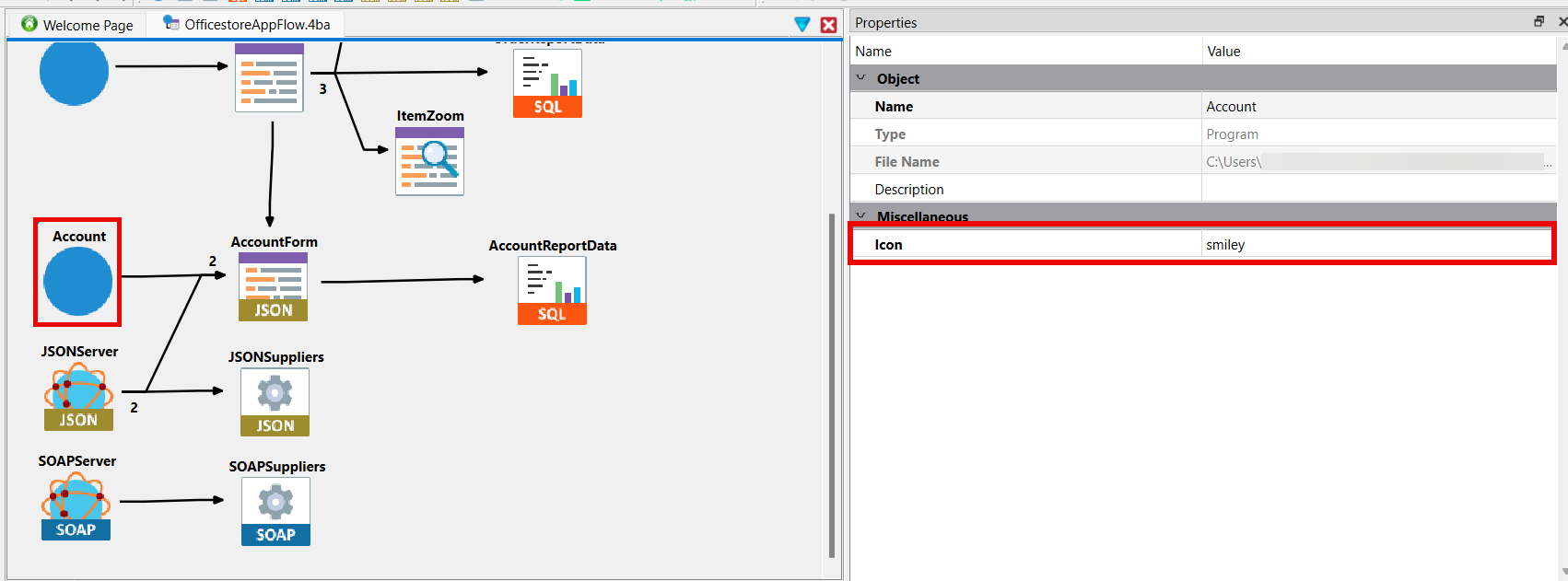Click the 'Name' column header in Properties
Viewport: 1568px width, 581px height.
873,52
